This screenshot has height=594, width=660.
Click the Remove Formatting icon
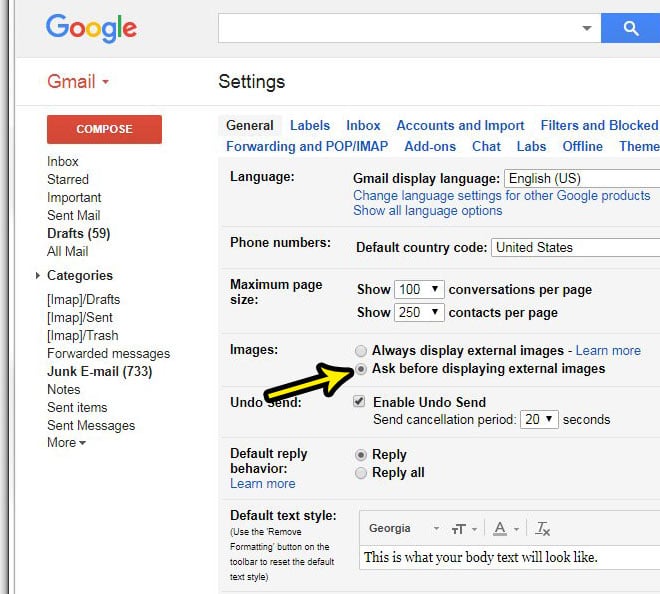tap(542, 529)
